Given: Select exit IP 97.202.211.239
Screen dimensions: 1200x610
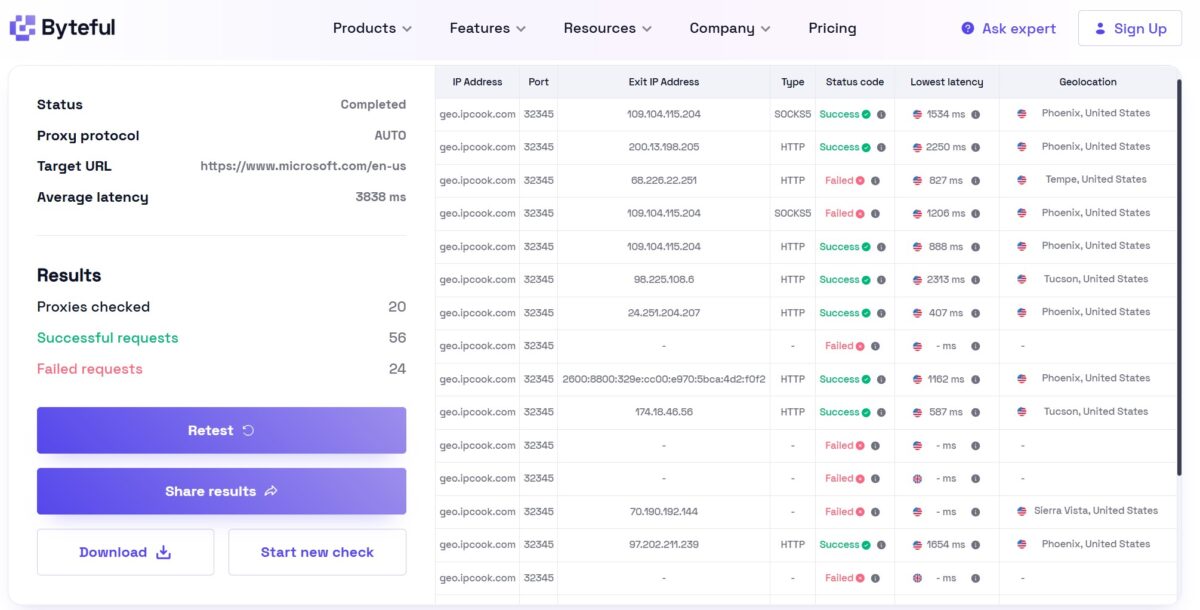Looking at the screenshot, I should 664,545.
